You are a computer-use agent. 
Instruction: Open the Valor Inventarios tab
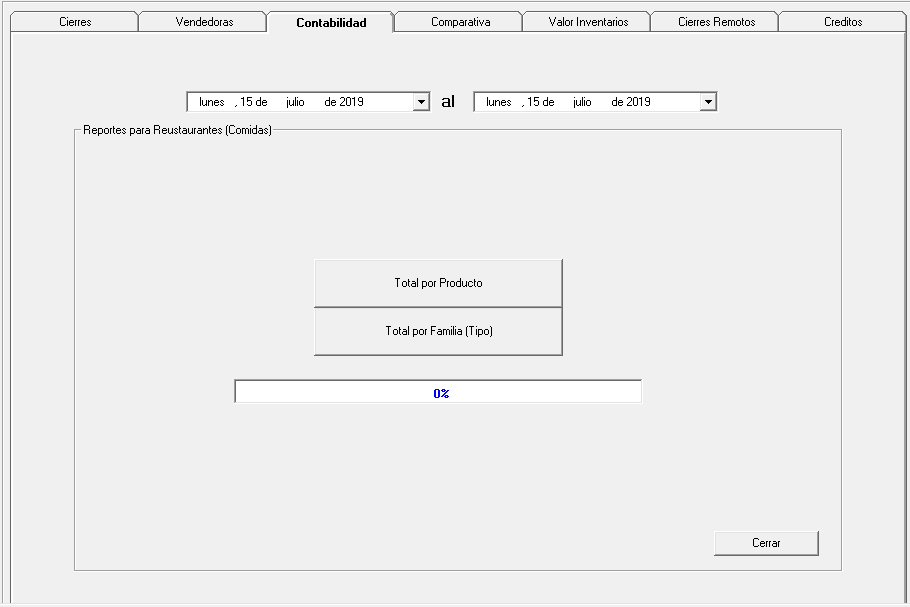coord(588,22)
